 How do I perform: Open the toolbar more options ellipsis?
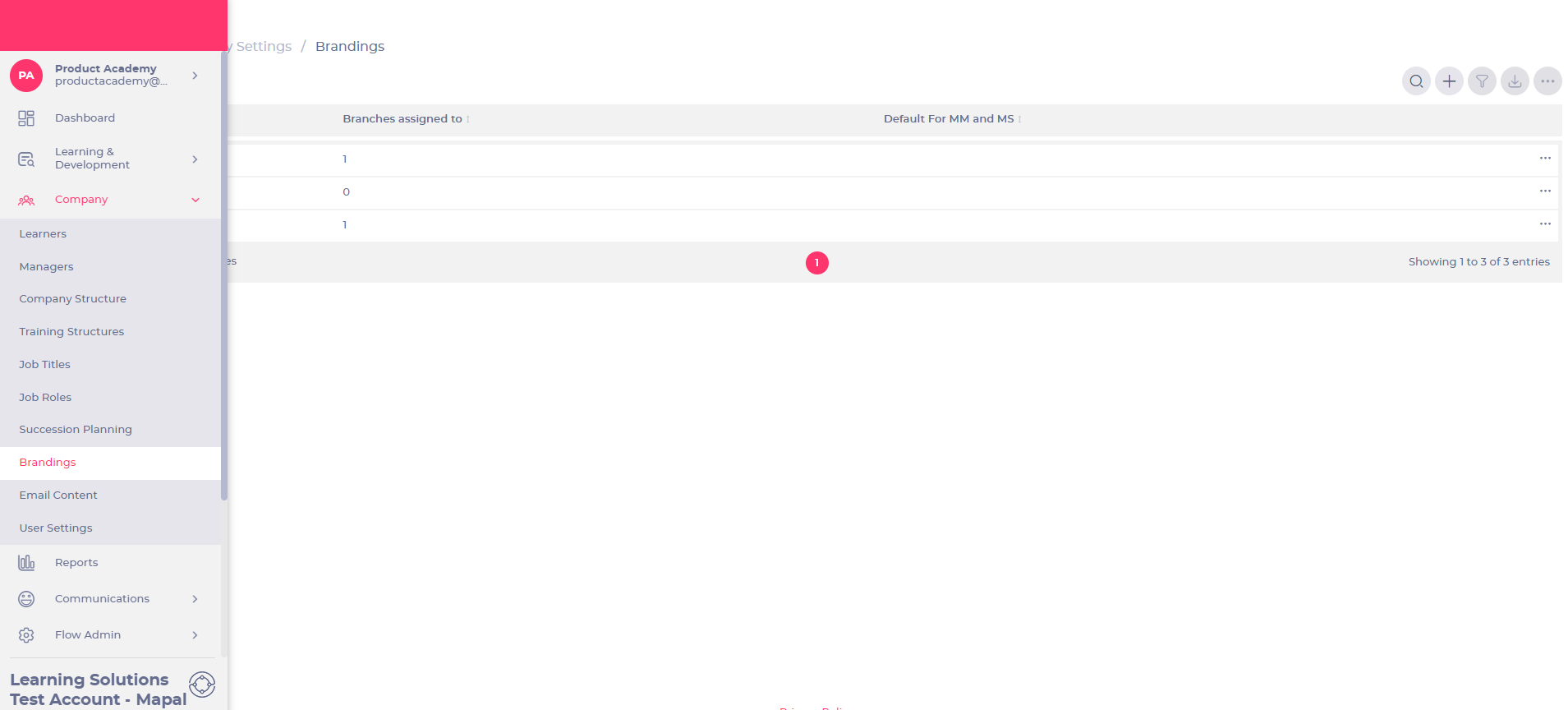[x=1547, y=81]
